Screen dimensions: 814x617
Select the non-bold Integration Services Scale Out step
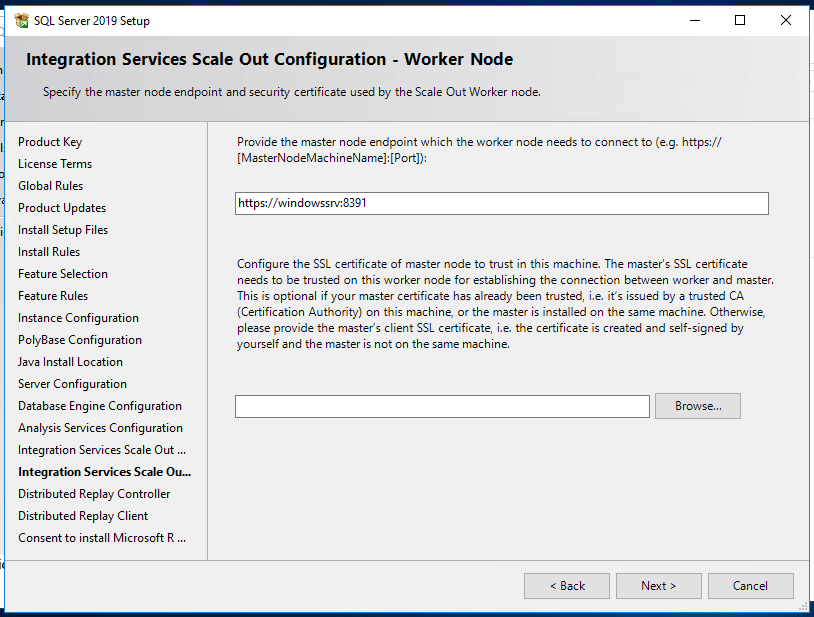[x=102, y=450]
